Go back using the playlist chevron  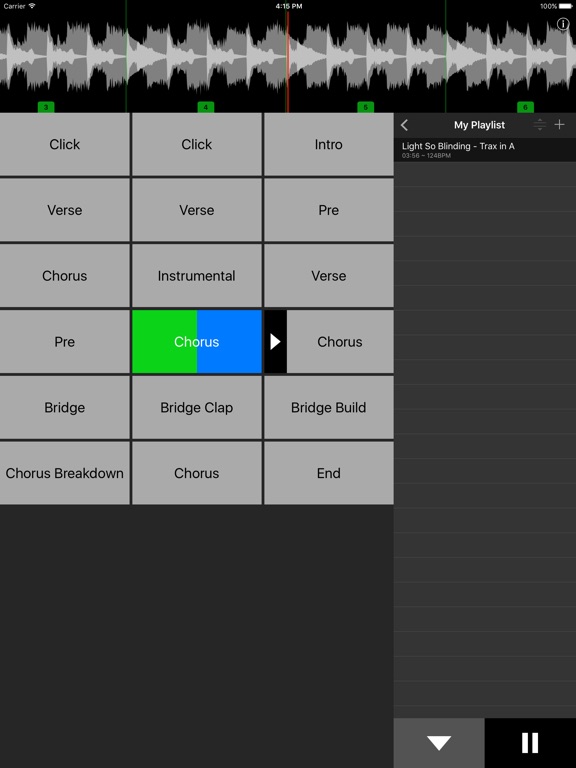[405, 125]
